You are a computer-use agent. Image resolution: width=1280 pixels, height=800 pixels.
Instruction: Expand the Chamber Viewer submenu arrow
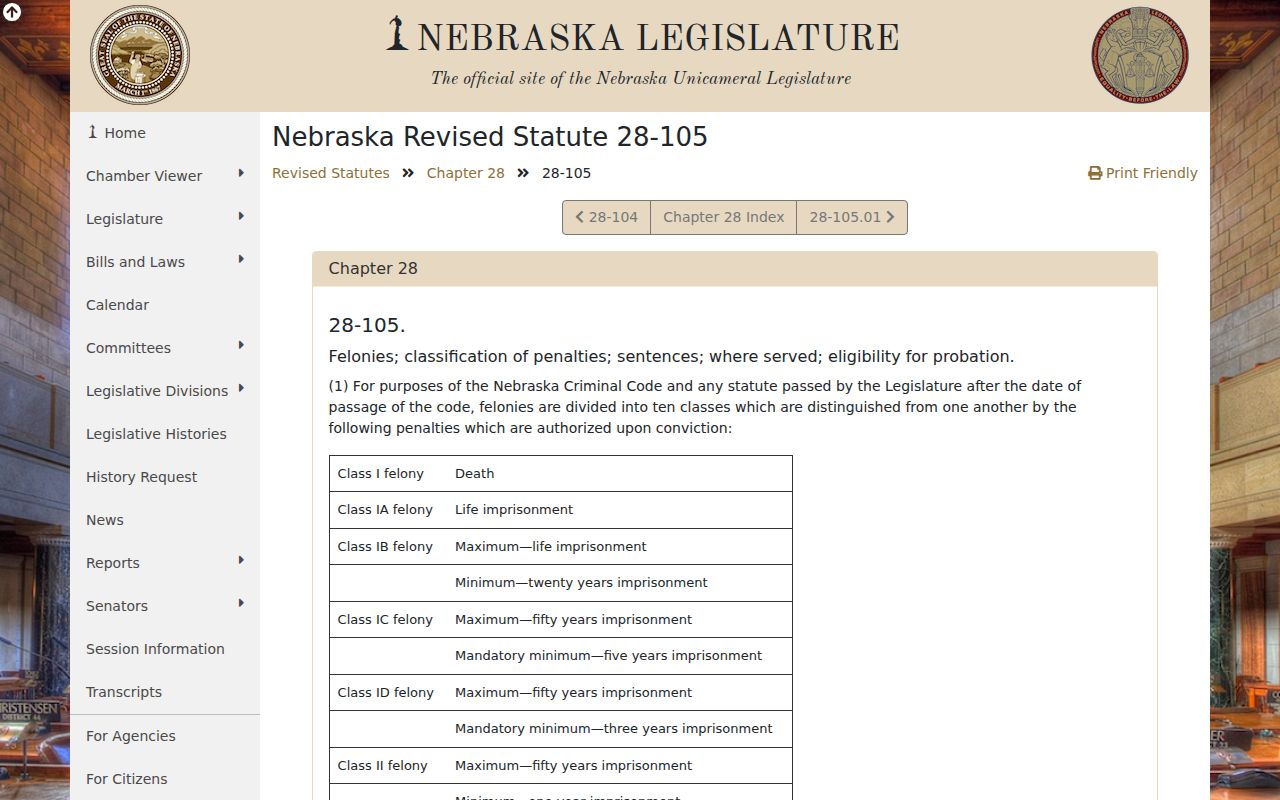click(x=241, y=174)
